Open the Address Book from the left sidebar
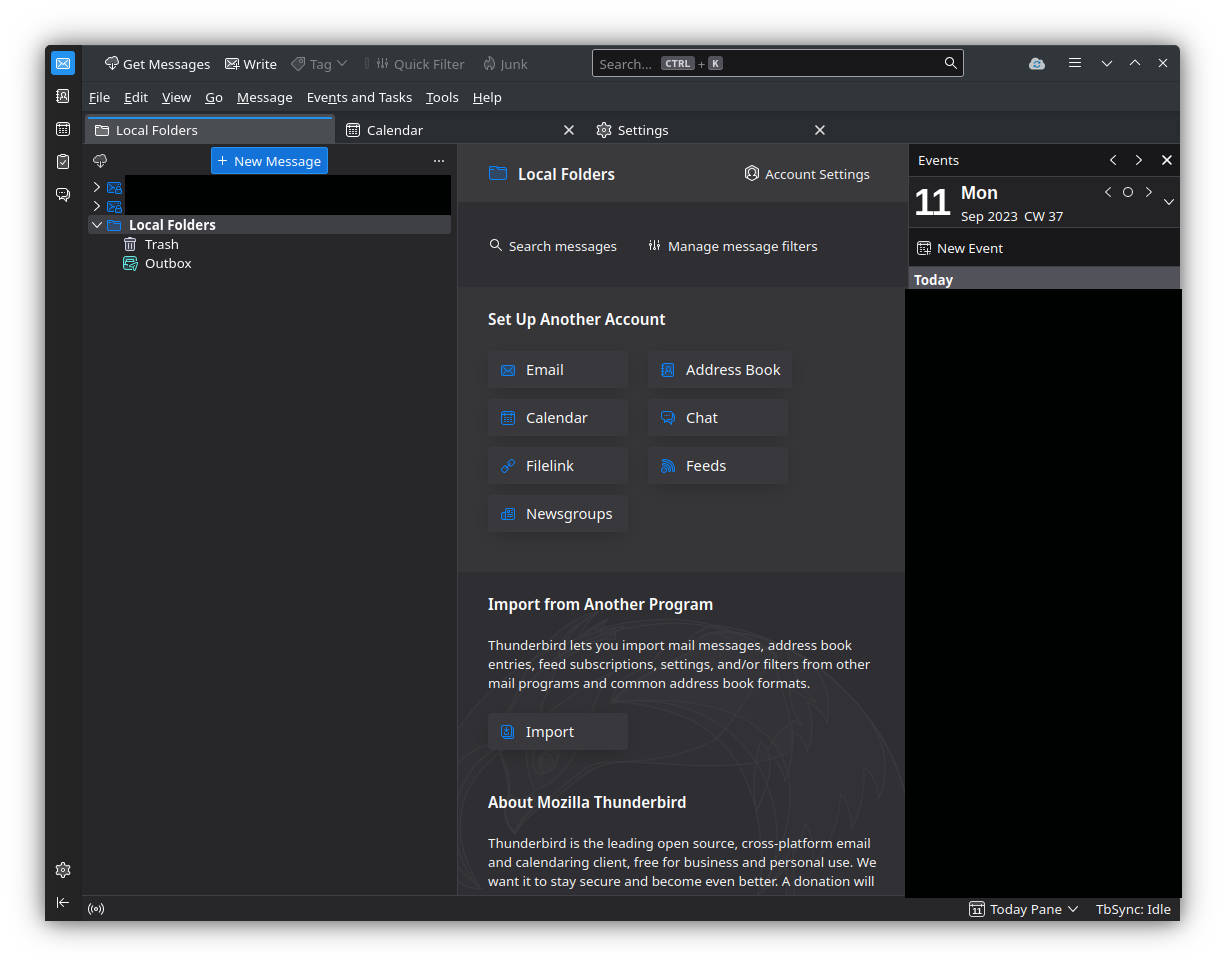This screenshot has width=1225, height=966. pos(62,96)
